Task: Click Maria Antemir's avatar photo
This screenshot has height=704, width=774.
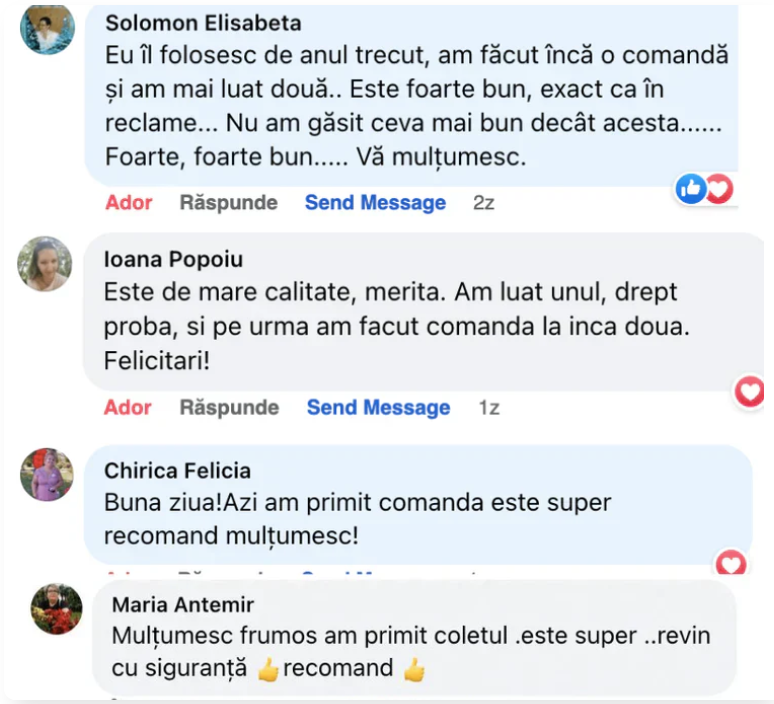Action: click(57, 608)
